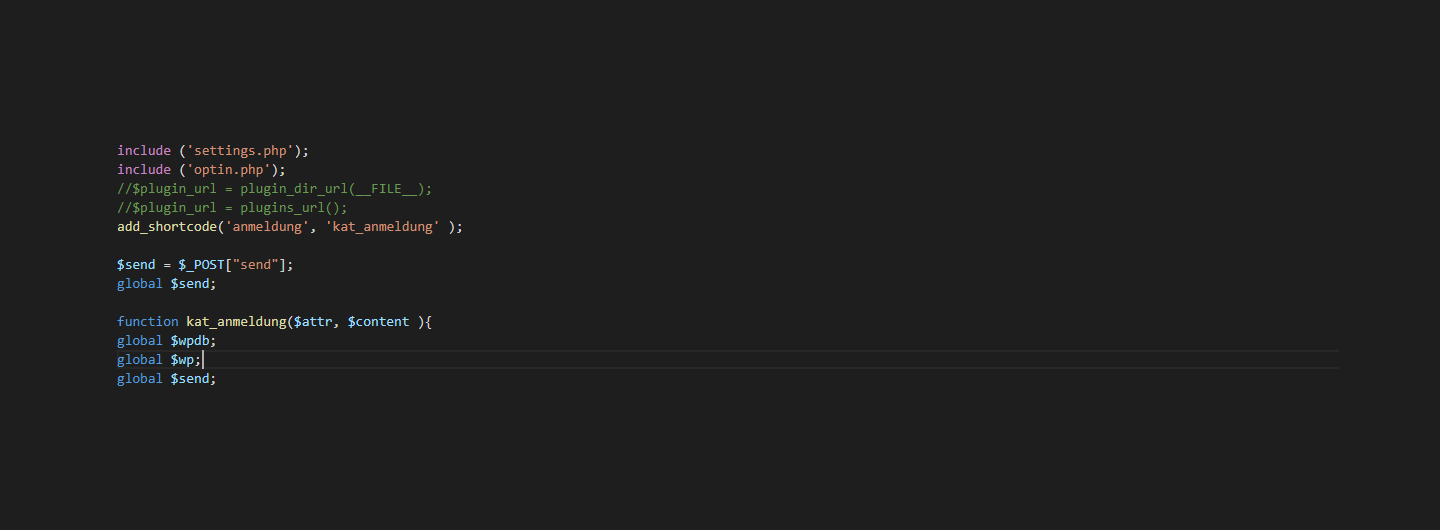Click the plugin_dir_url call in the comment
Viewport: 1440px width, 530px height.
[x=294, y=189]
